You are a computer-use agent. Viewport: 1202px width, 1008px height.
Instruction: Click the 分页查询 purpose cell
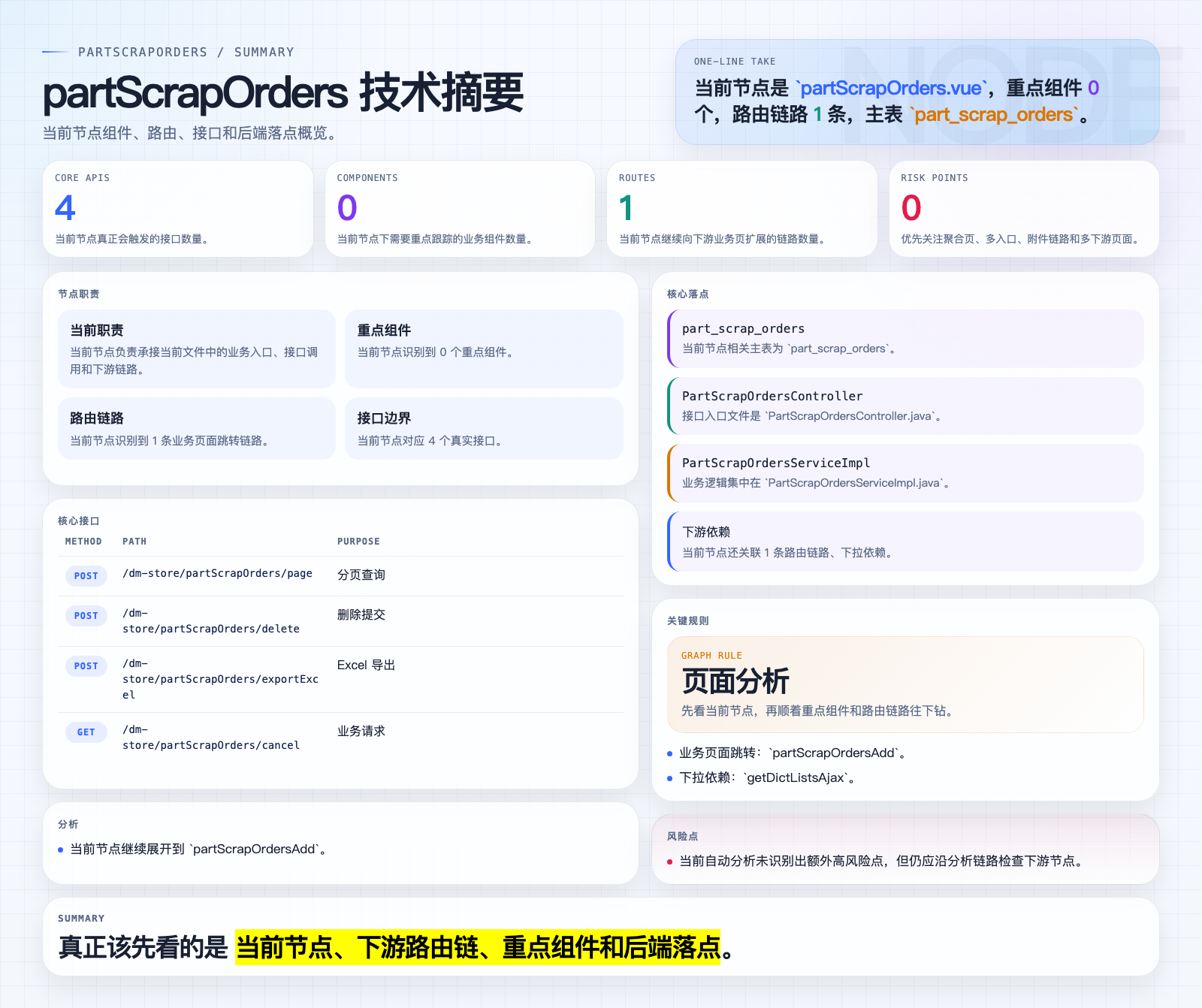click(361, 575)
